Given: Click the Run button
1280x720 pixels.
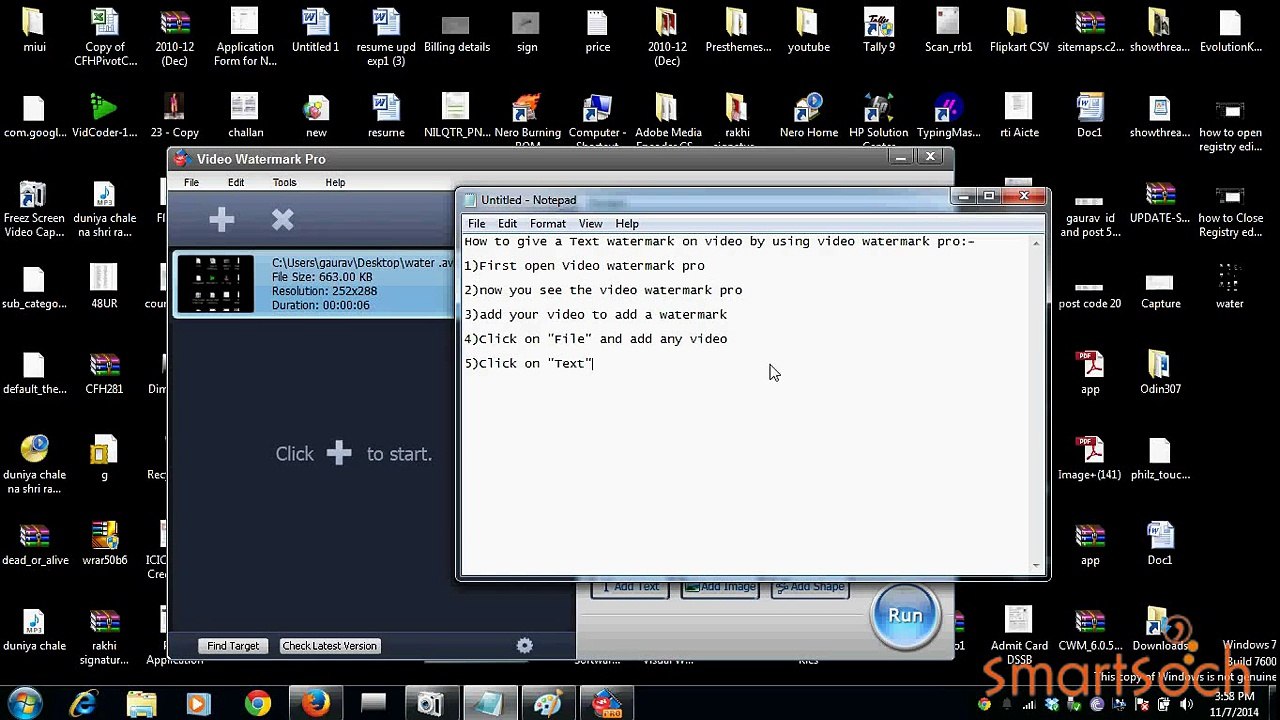Looking at the screenshot, I should click(905, 615).
